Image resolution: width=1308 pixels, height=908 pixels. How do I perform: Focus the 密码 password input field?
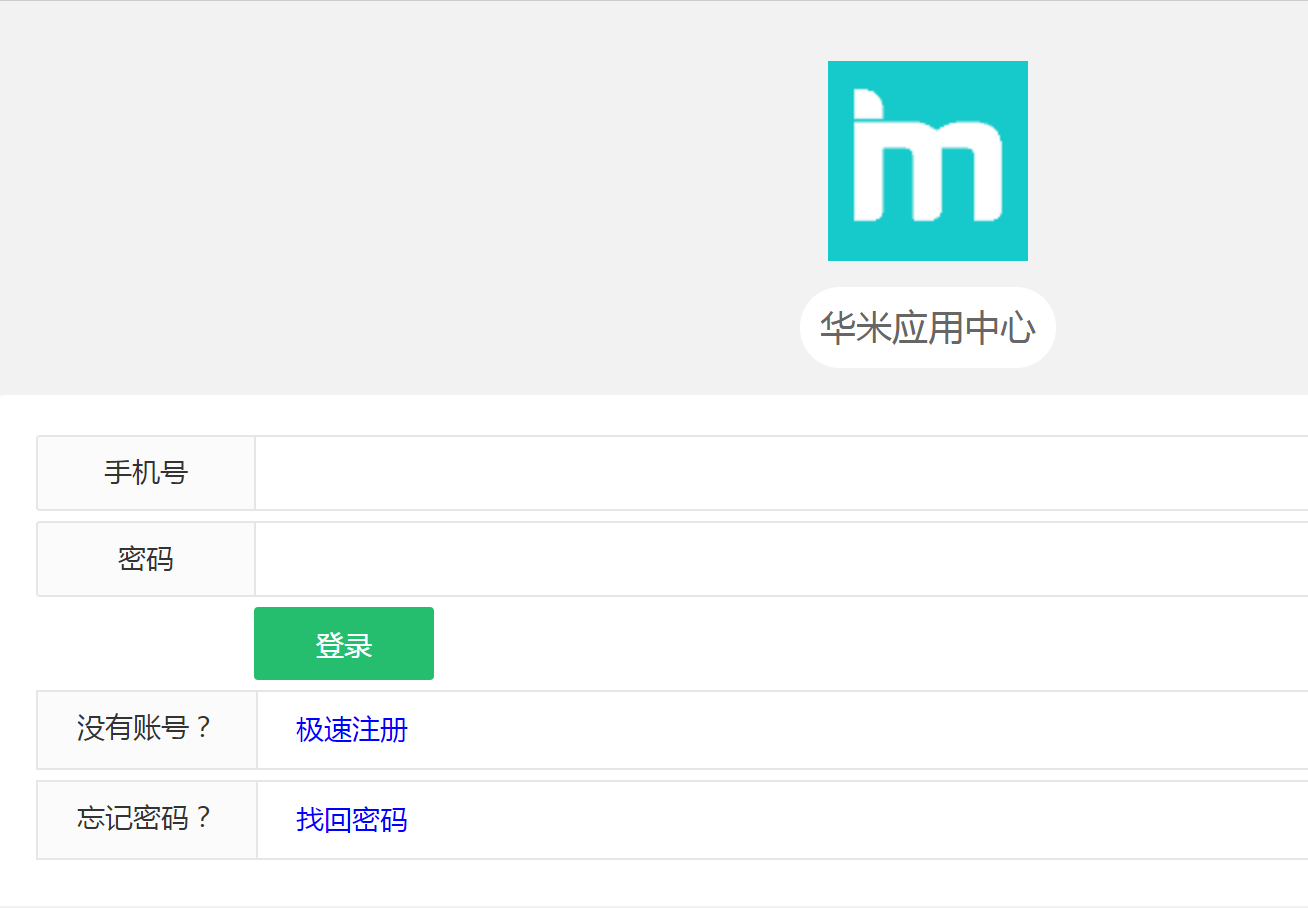(782, 559)
